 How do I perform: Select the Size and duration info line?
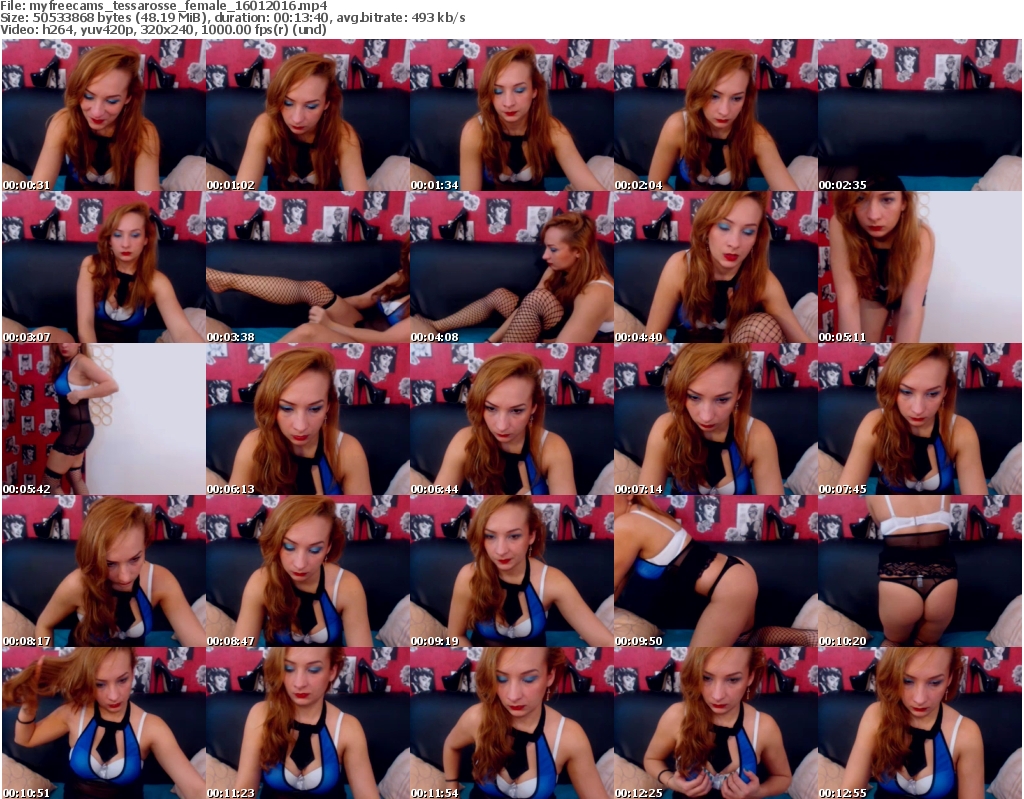(233, 18)
